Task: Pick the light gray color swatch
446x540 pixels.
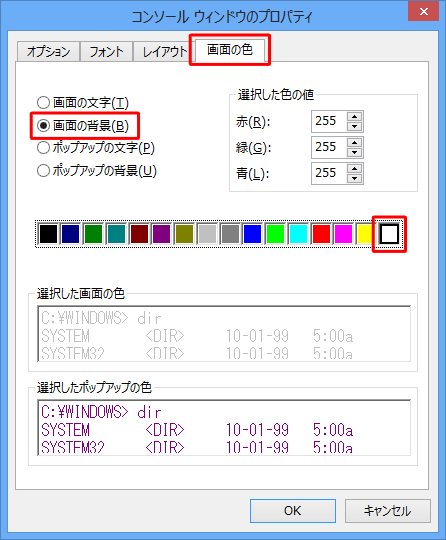Action: point(207,234)
